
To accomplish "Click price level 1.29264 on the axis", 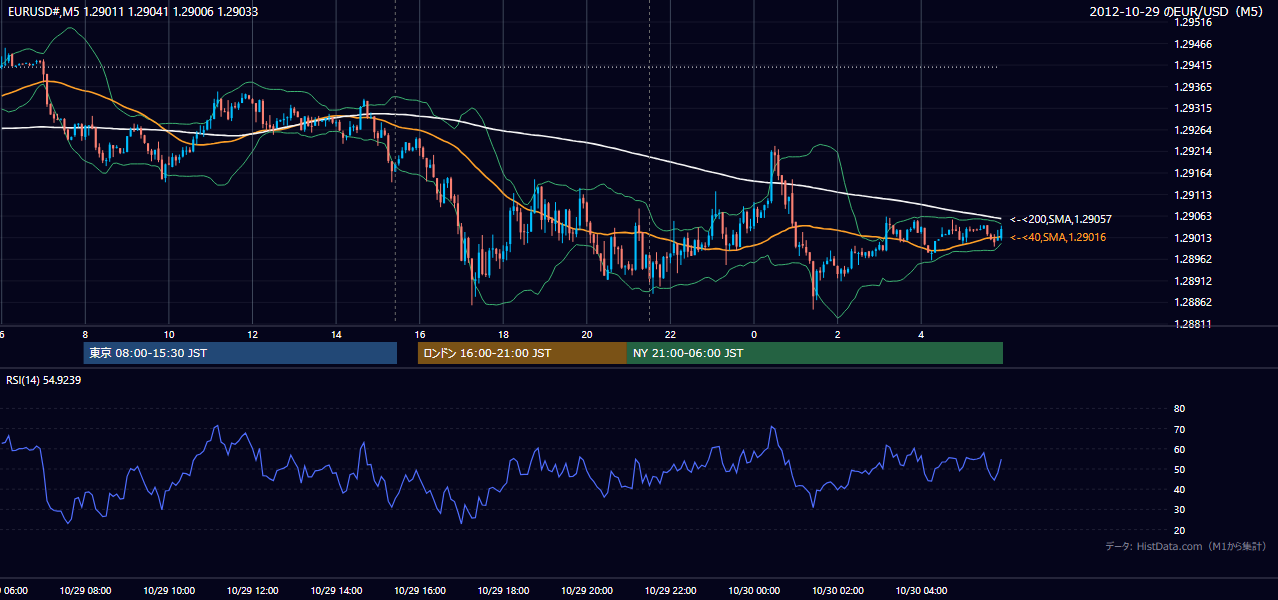I will click(x=1193, y=130).
